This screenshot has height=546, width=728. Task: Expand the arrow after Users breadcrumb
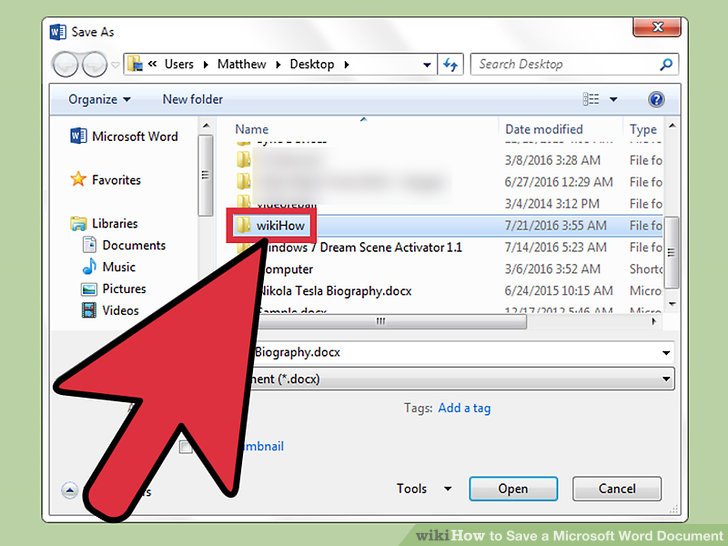pyautogui.click(x=206, y=65)
